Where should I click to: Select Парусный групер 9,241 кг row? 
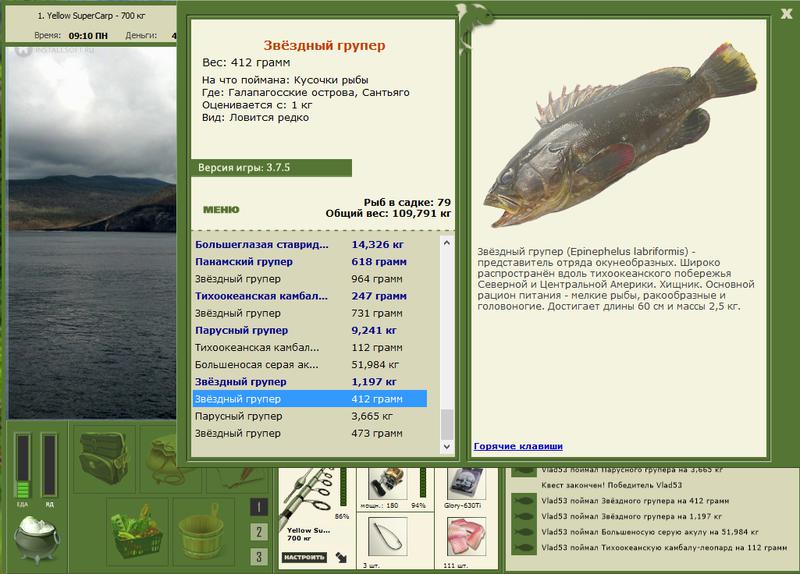(x=310, y=331)
